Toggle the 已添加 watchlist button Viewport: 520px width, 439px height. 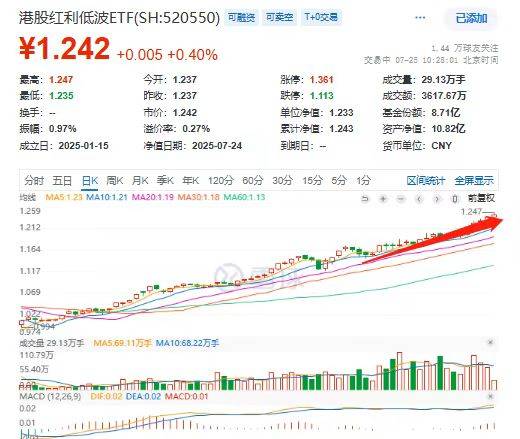coord(471,18)
